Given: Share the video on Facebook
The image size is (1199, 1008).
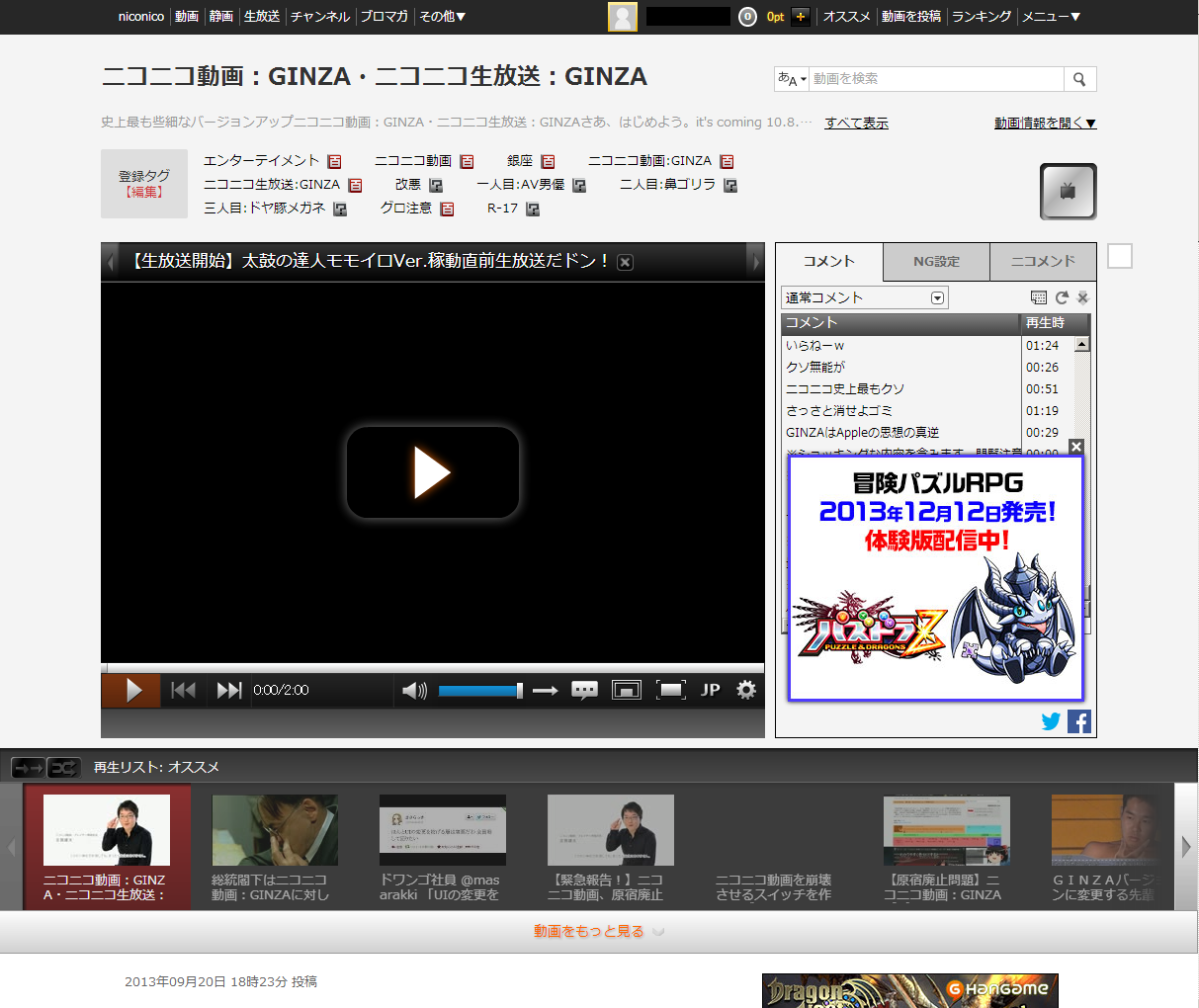Looking at the screenshot, I should (x=1078, y=721).
